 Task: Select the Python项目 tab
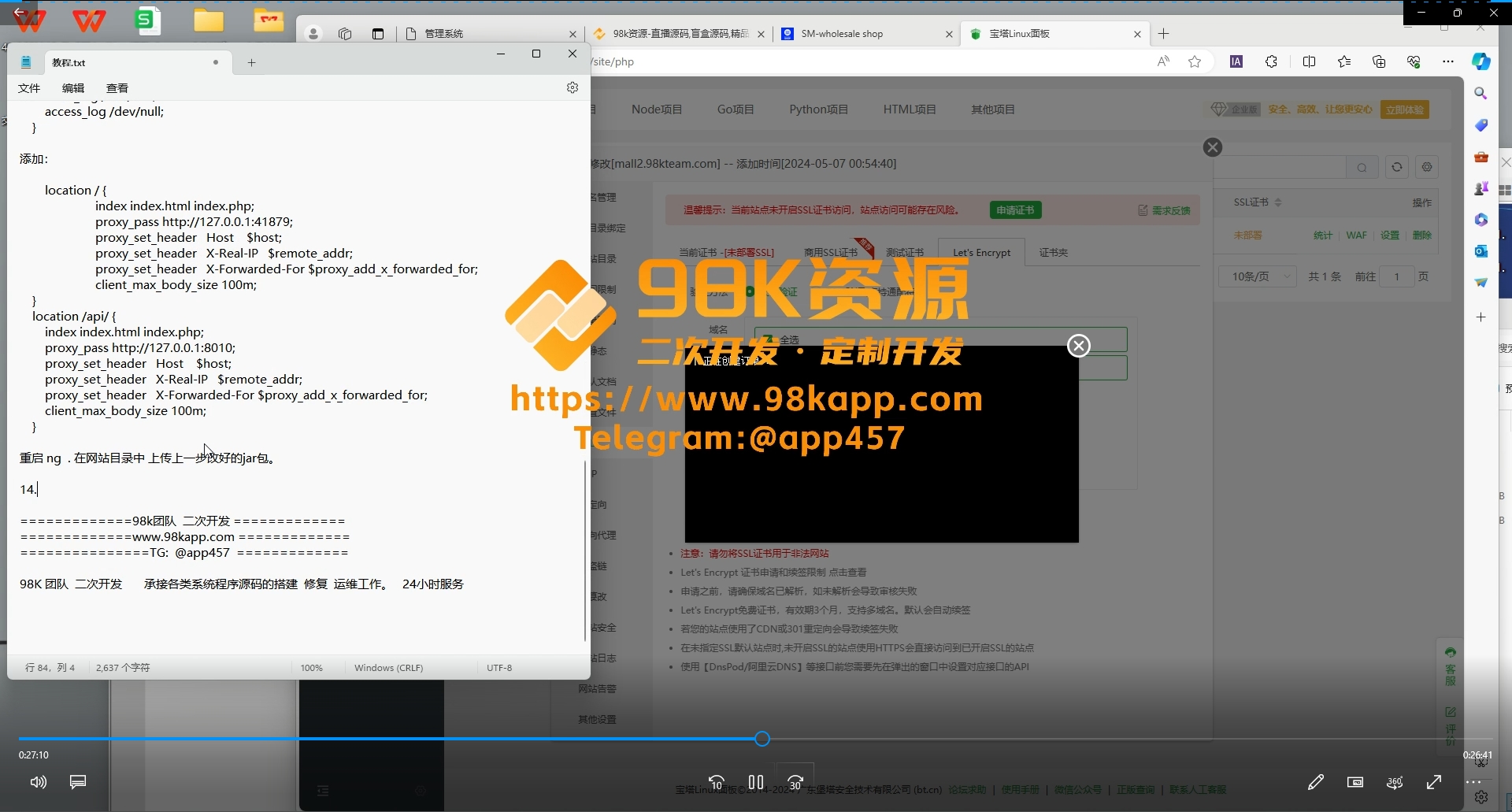[819, 109]
